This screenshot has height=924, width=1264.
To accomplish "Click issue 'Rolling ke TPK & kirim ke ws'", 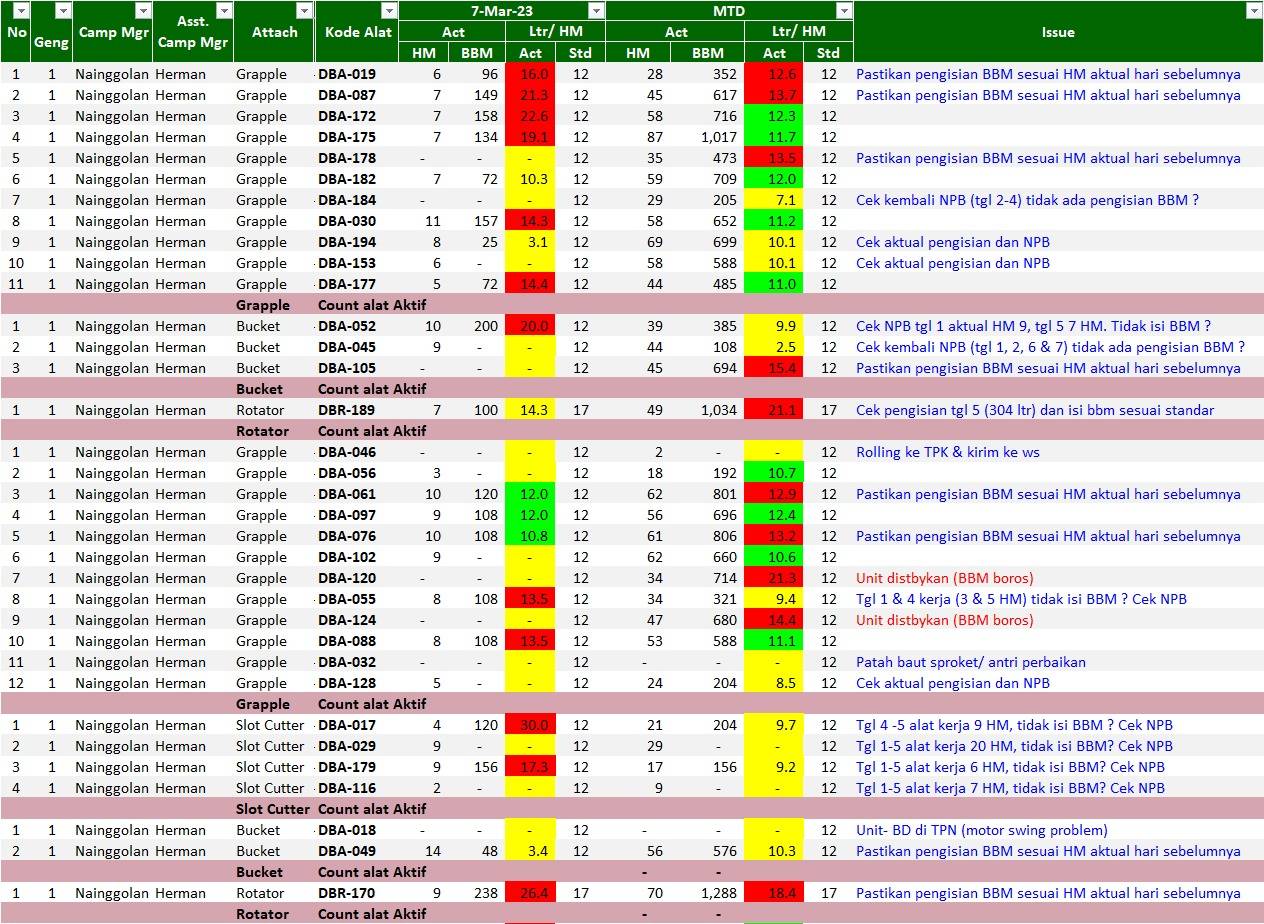I will (x=948, y=452).
